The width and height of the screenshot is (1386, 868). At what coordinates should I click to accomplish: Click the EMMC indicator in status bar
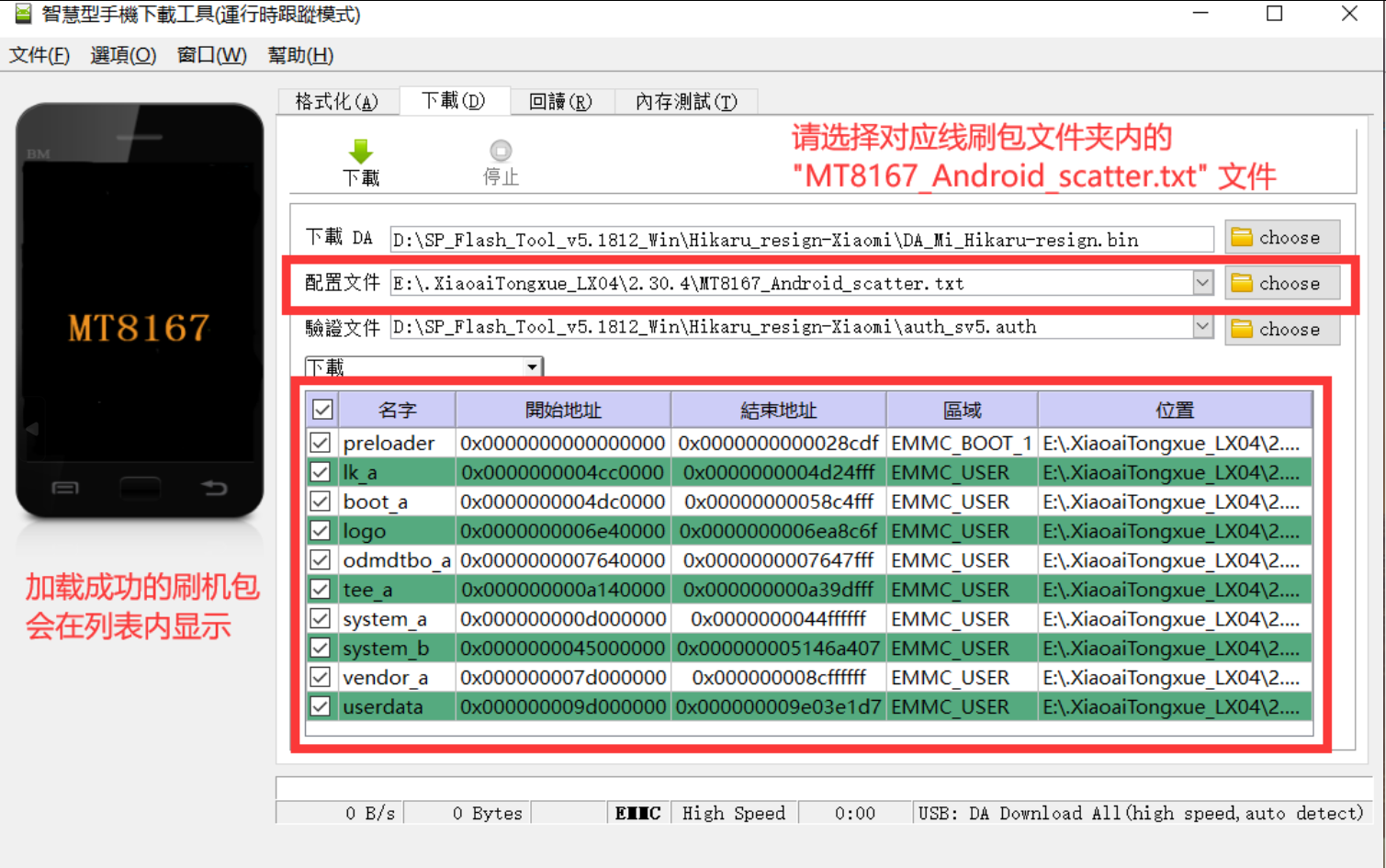(637, 812)
